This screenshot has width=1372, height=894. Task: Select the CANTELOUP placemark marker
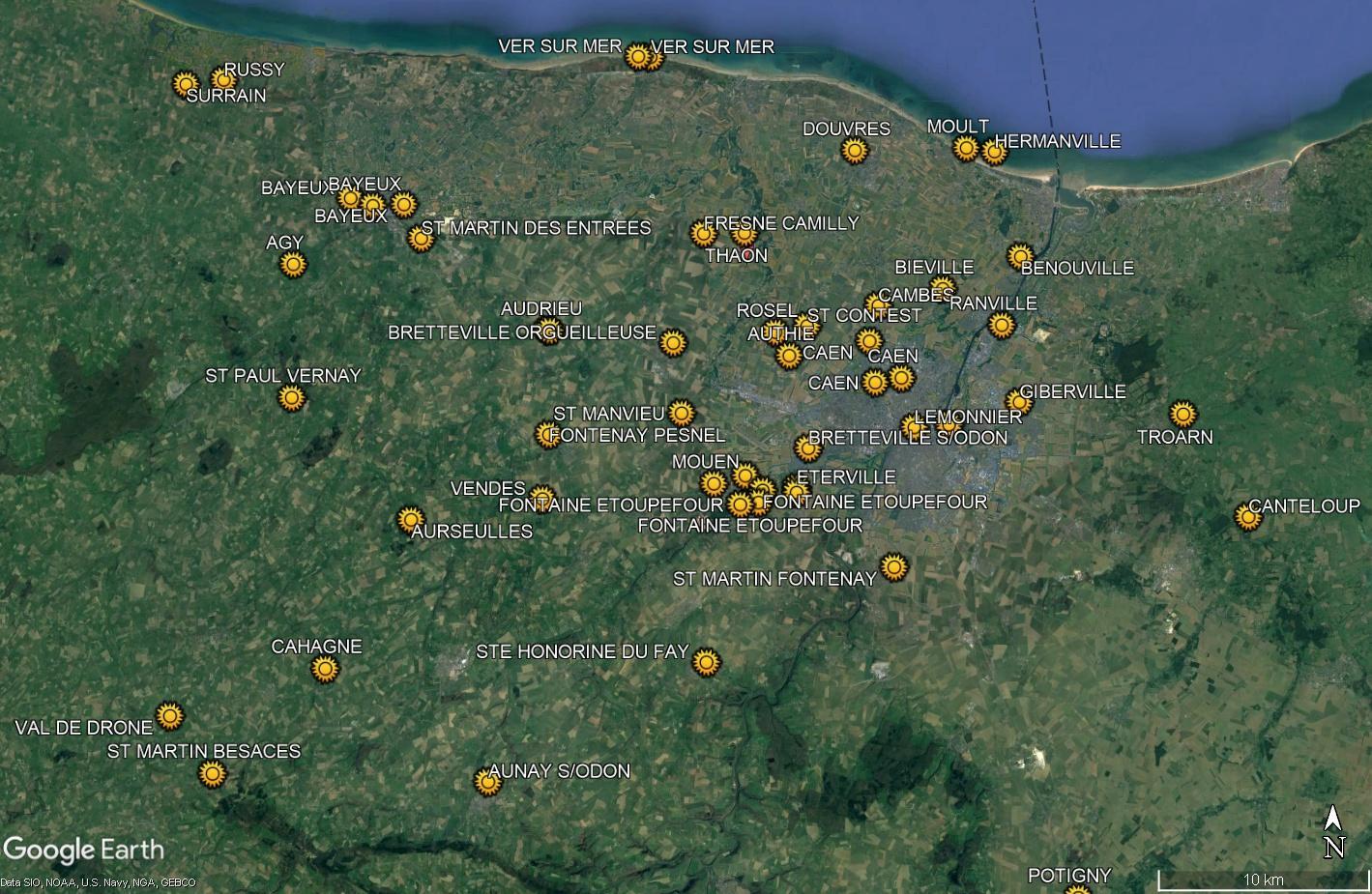pos(1248,518)
